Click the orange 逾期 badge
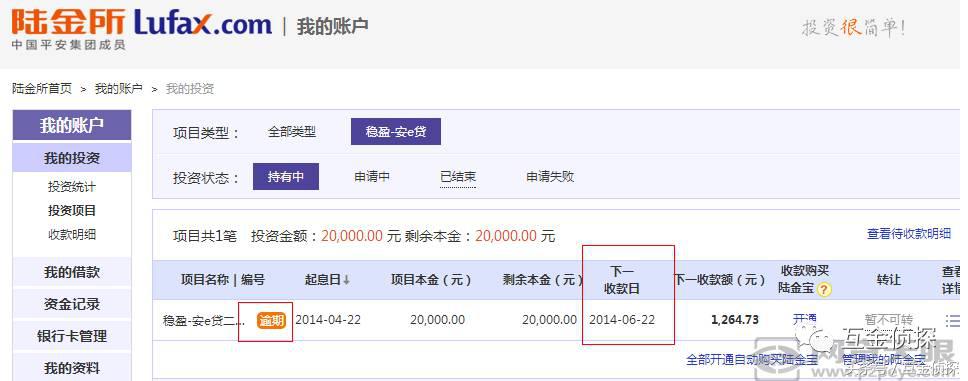Image resolution: width=968 pixels, height=381 pixels. point(272,320)
